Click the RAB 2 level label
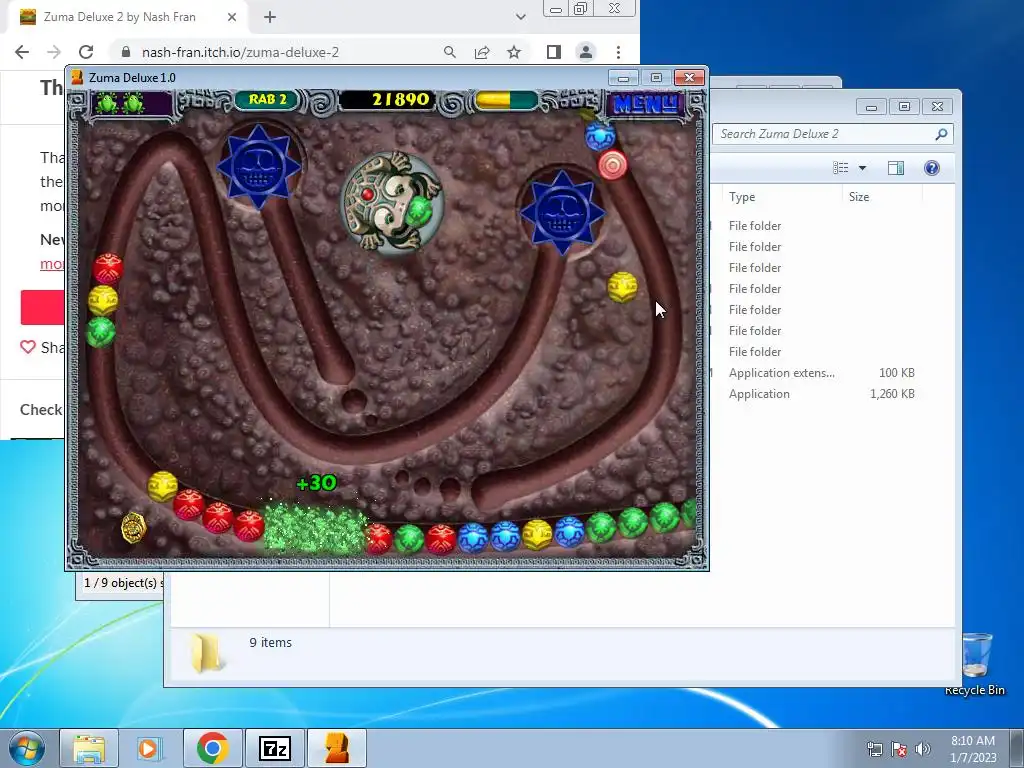This screenshot has width=1024, height=768. [267, 99]
